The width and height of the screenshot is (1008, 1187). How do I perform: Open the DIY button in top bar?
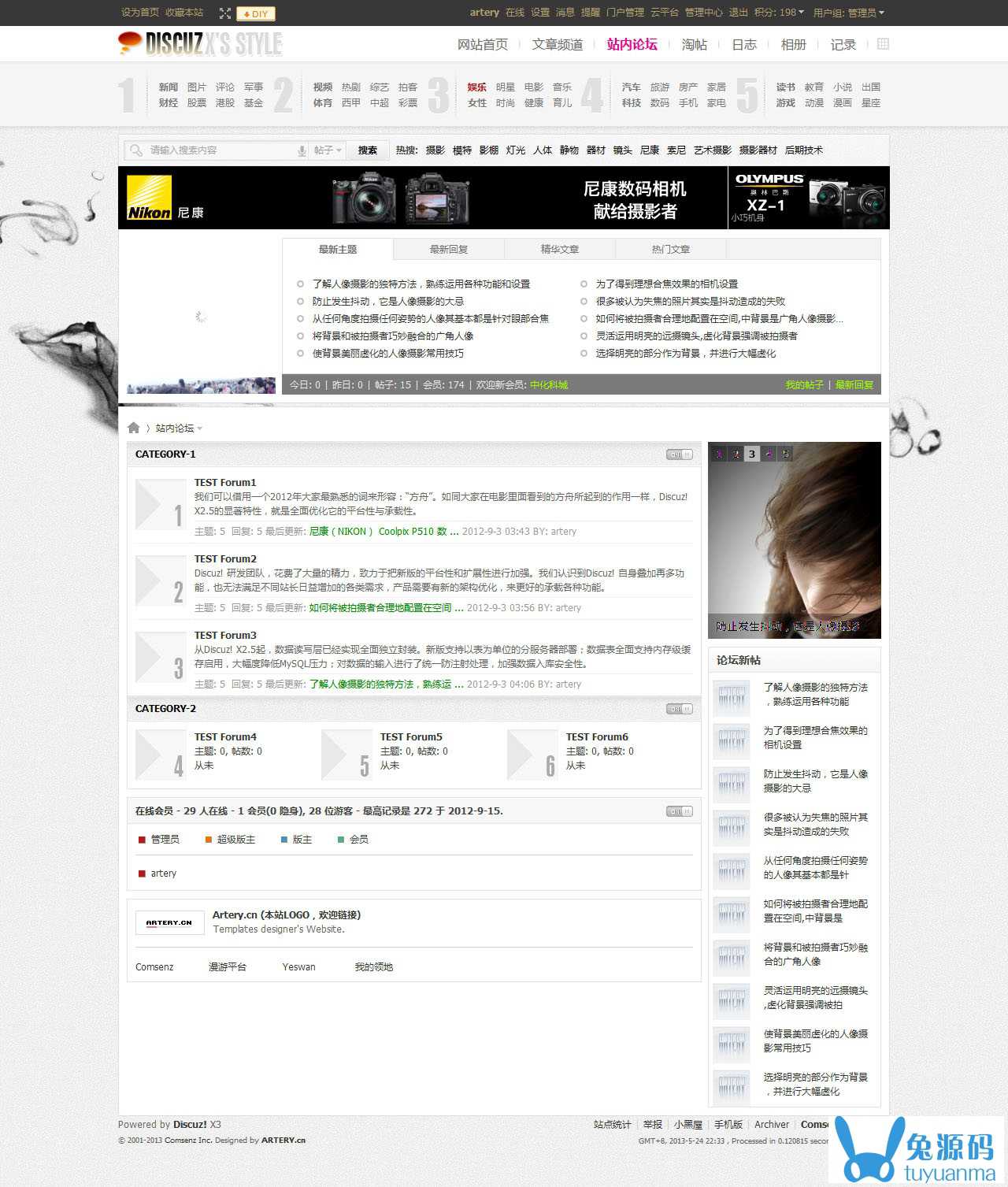tap(256, 13)
